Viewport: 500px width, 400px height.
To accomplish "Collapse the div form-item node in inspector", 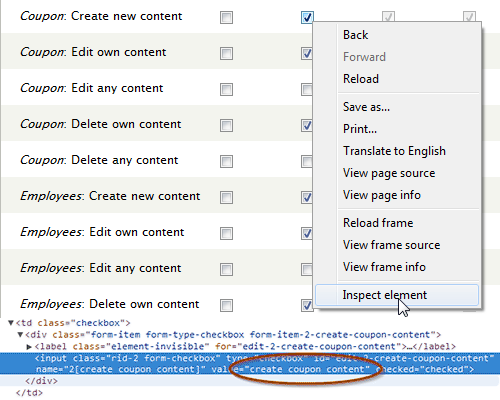I will click(20, 334).
